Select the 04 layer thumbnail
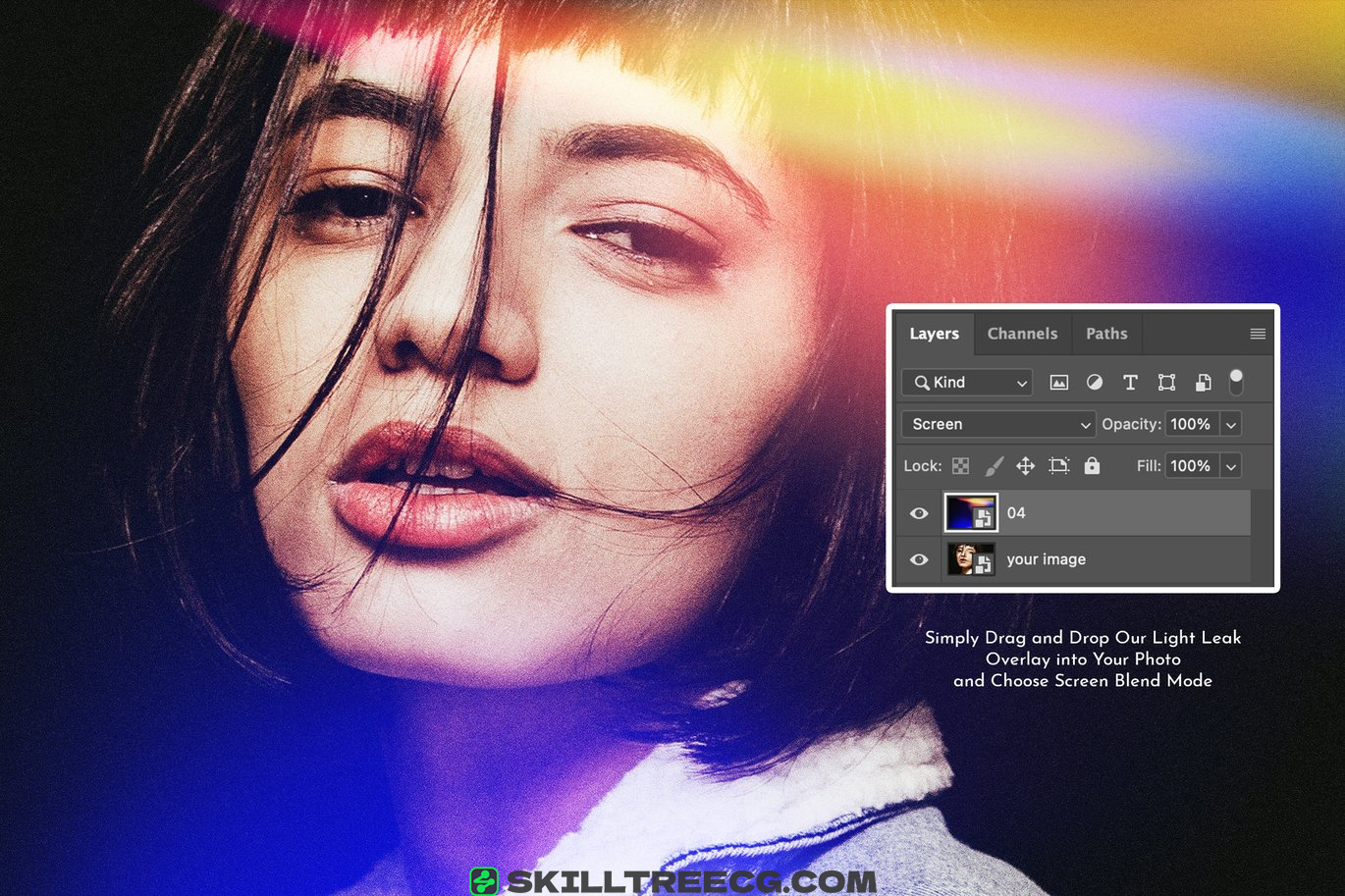 pos(970,513)
